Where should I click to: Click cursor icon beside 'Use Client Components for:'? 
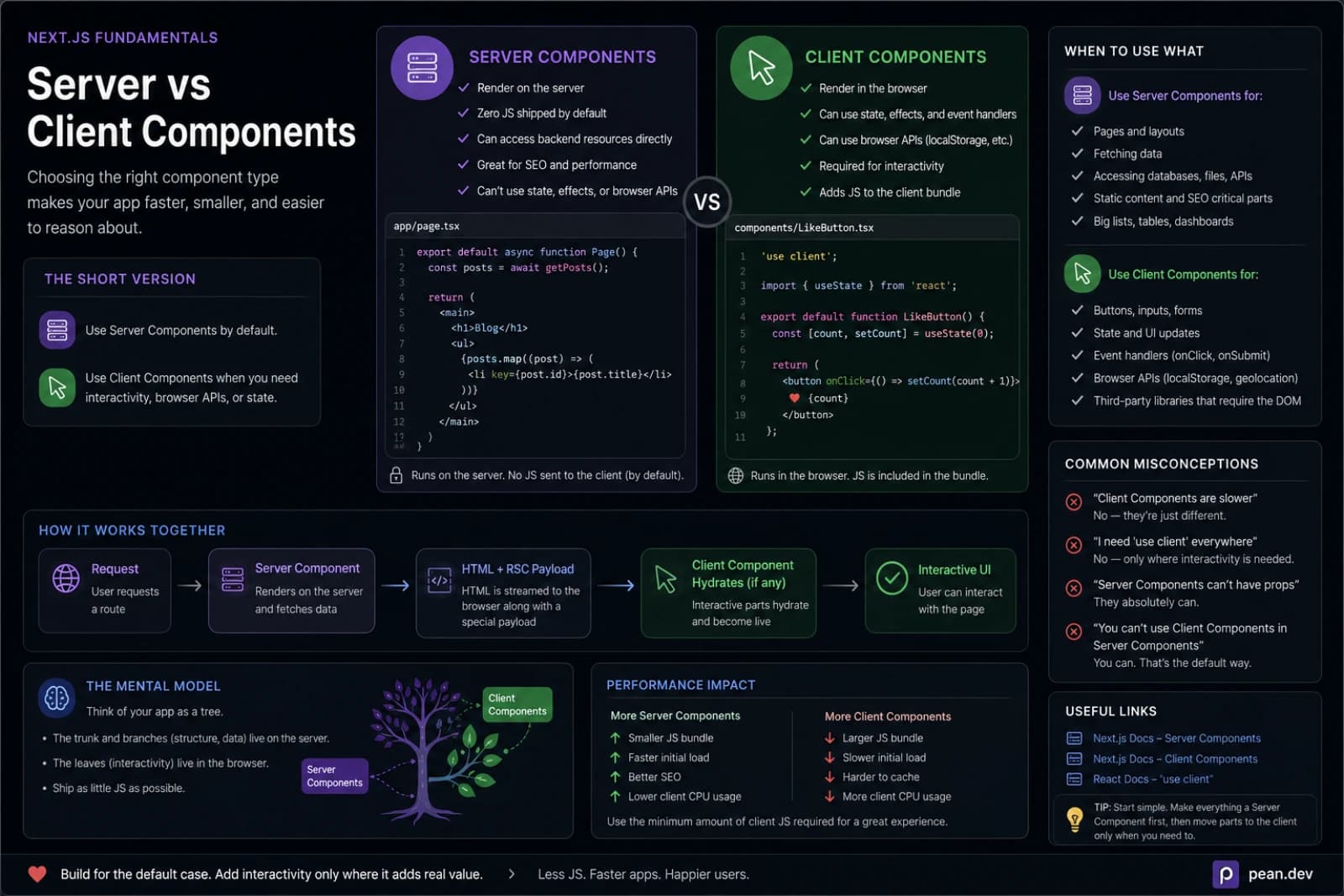point(1082,274)
